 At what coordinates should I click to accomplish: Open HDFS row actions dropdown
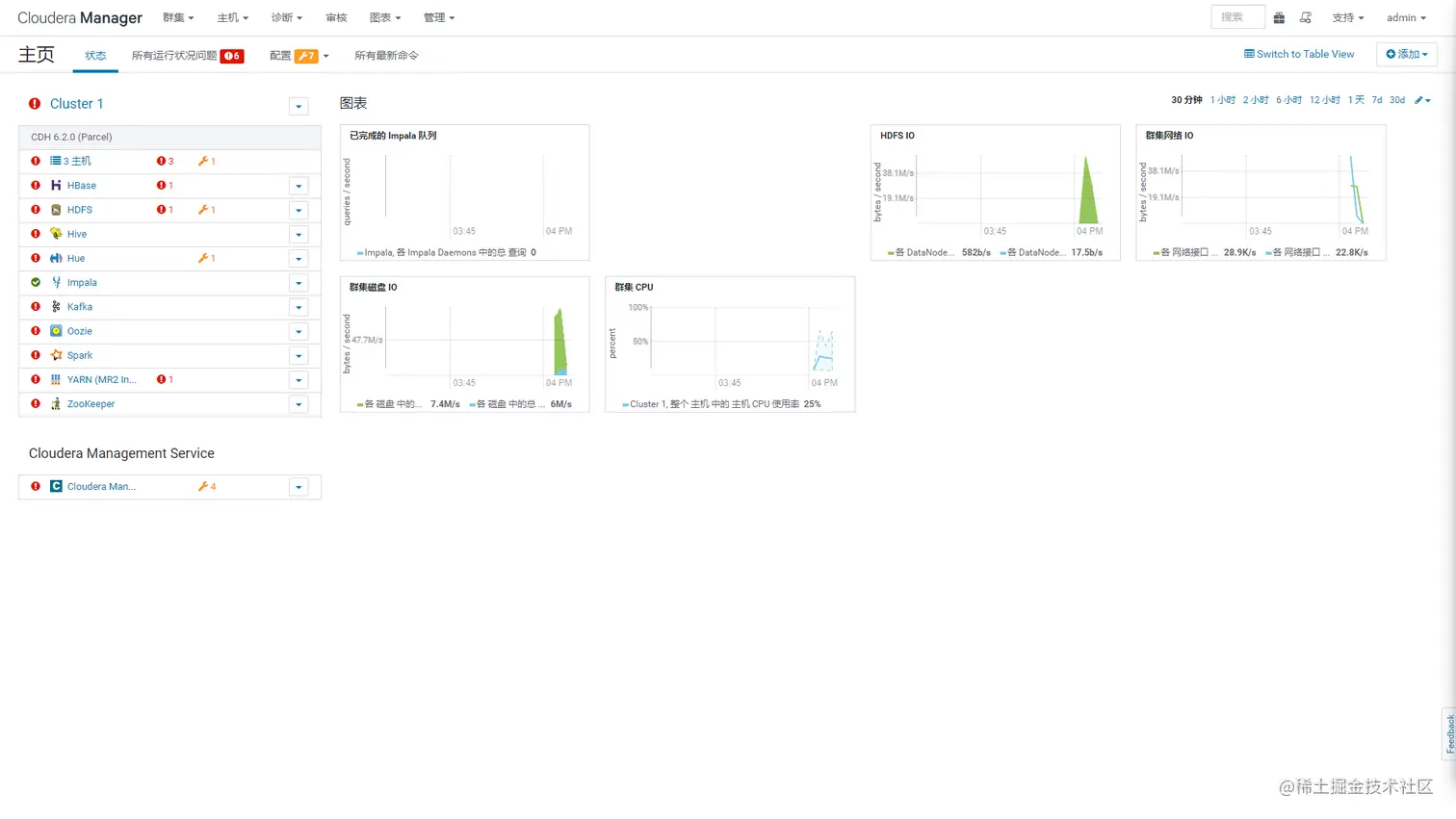click(299, 210)
